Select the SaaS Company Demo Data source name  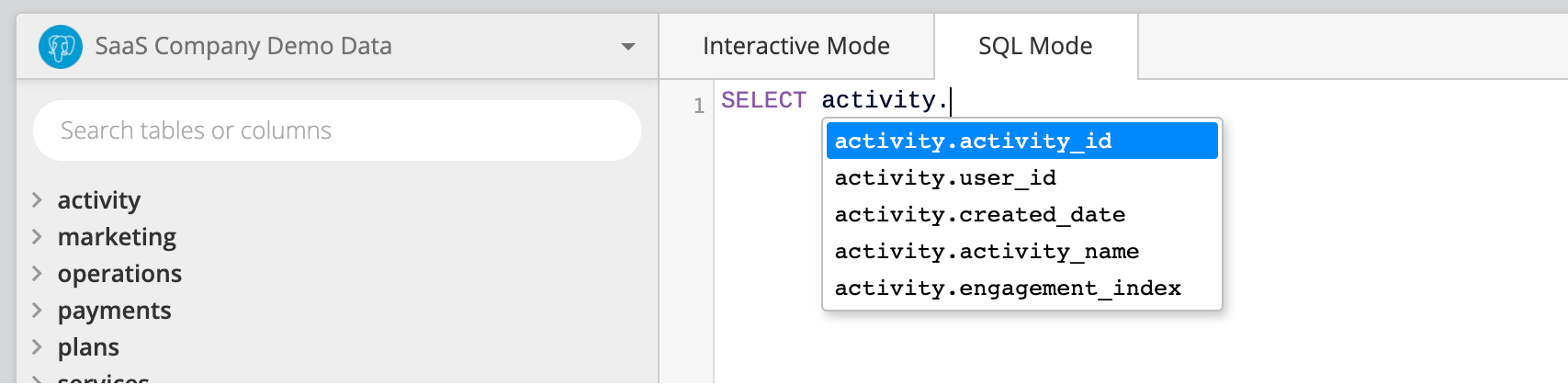(243, 46)
